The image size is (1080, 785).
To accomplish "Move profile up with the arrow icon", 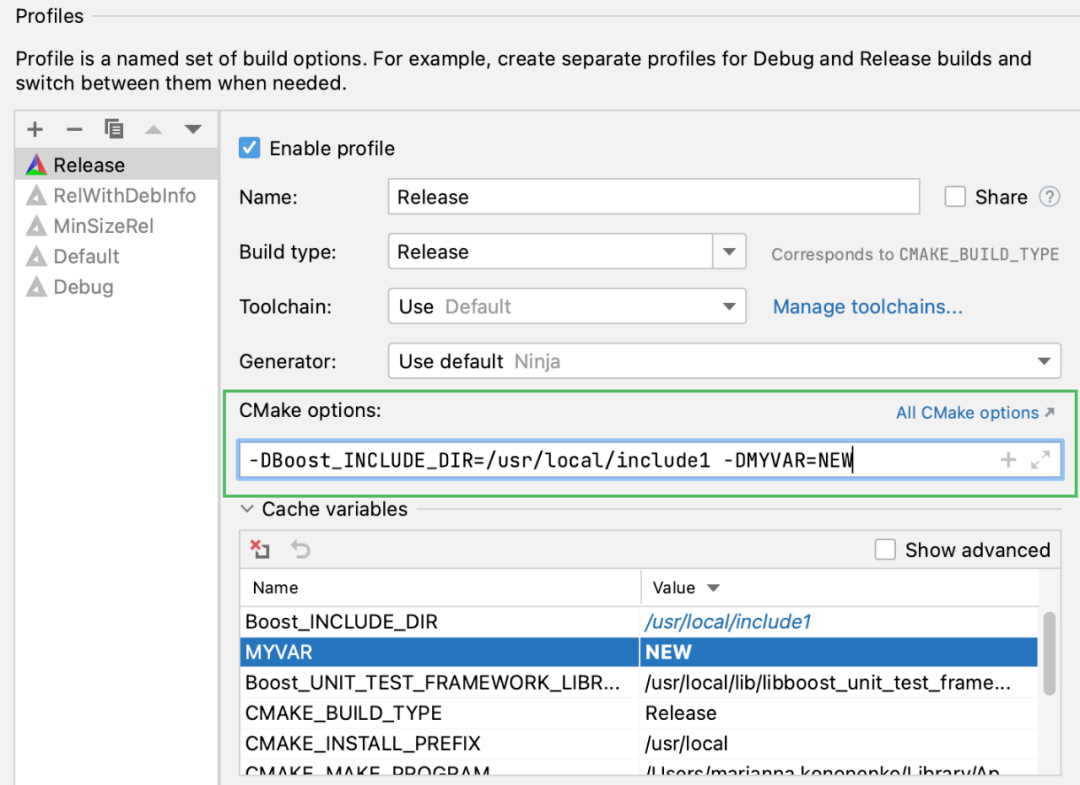I will coord(154,129).
